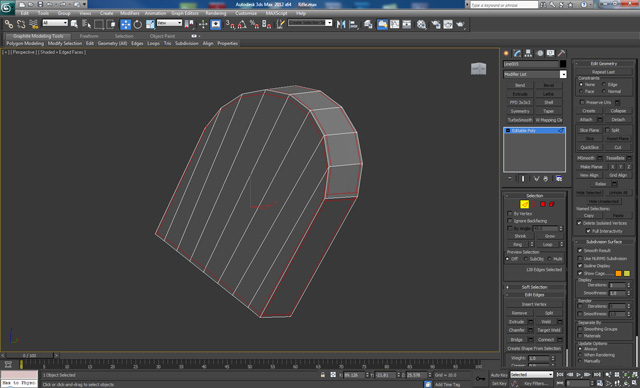Apply the TurboSmooth modifier button
Screen dimensions: 640x388
click(520, 120)
